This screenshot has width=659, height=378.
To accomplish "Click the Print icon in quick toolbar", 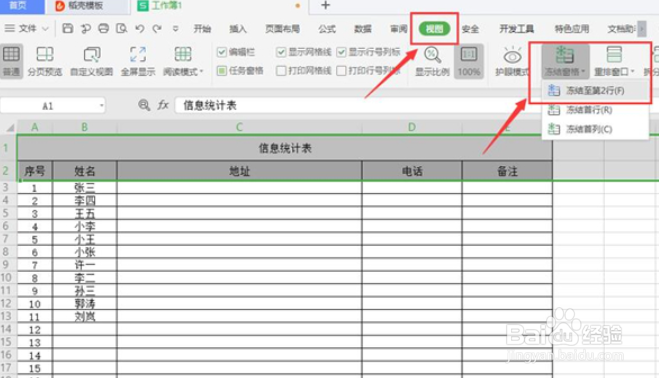I will point(103,29).
